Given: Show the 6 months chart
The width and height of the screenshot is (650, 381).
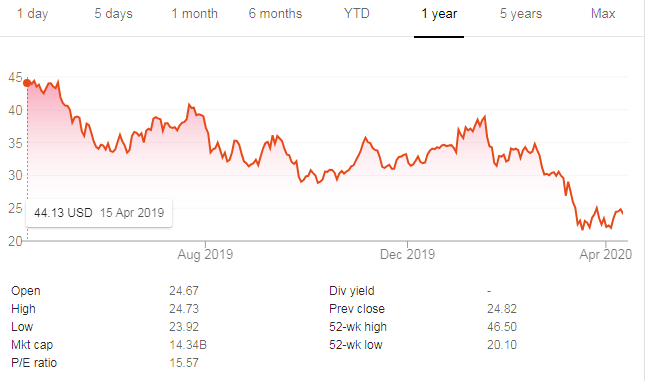Looking at the screenshot, I should (275, 14).
